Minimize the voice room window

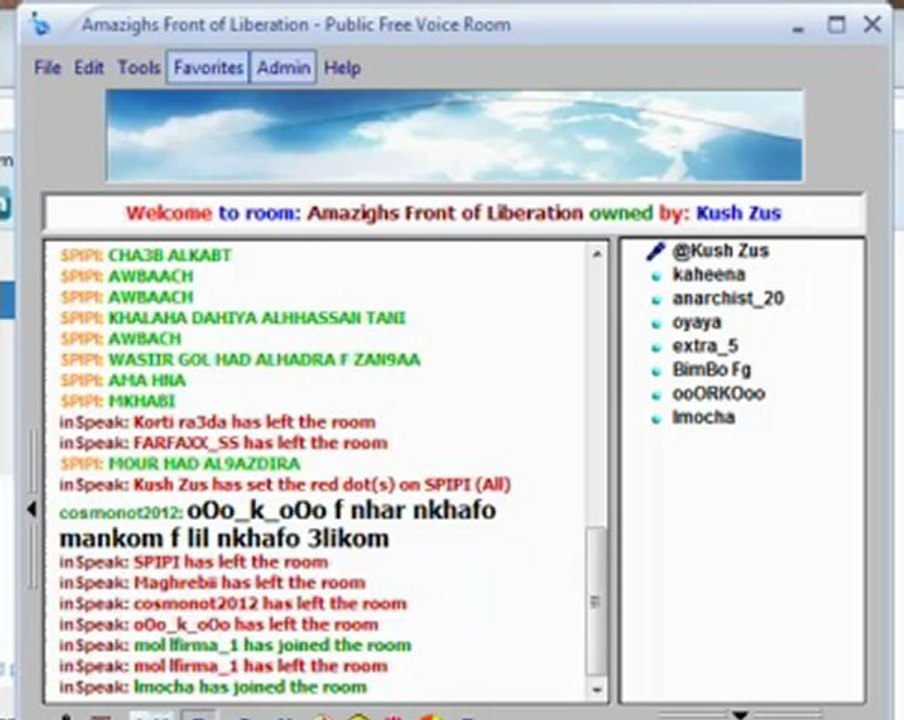click(x=798, y=28)
